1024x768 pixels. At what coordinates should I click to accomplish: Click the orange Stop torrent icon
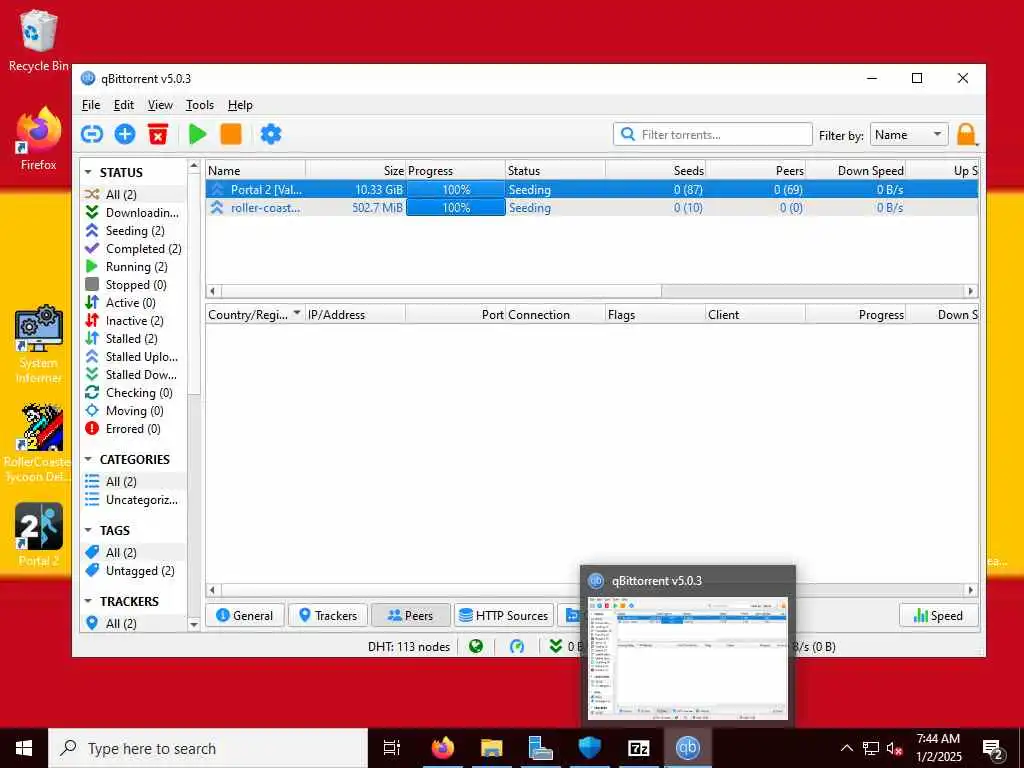coord(231,135)
